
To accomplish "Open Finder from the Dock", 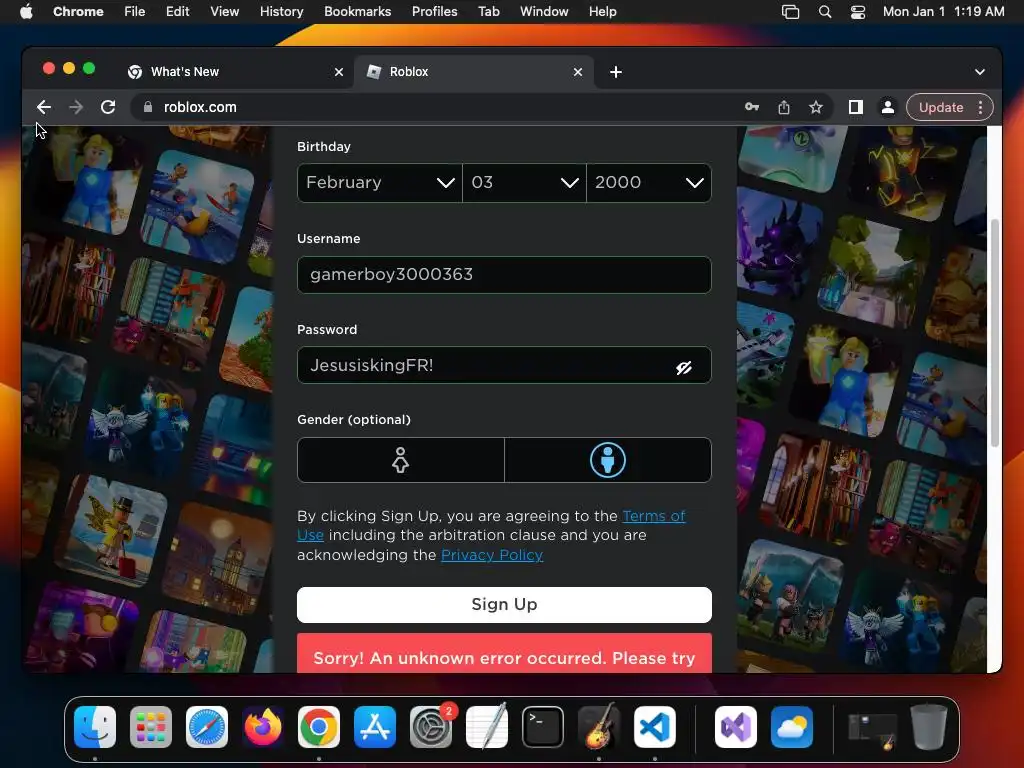I will tap(95, 727).
